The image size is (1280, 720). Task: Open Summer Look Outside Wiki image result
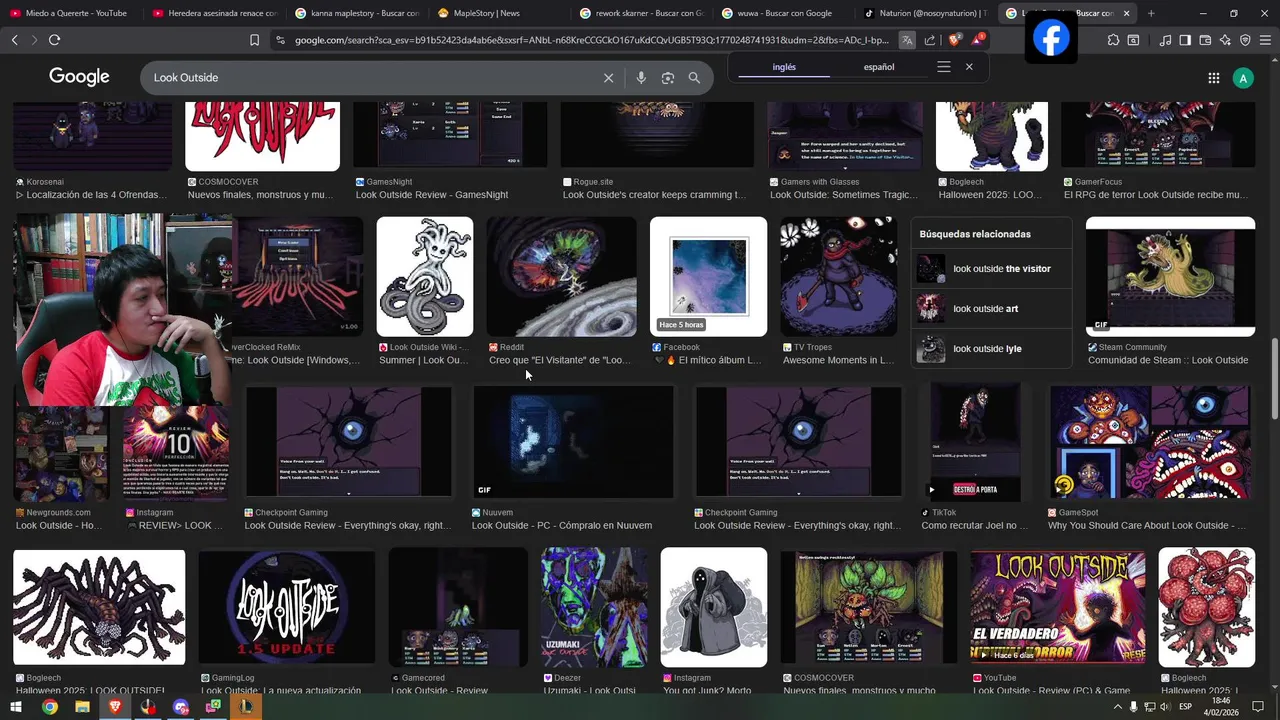pyautogui.click(x=424, y=277)
